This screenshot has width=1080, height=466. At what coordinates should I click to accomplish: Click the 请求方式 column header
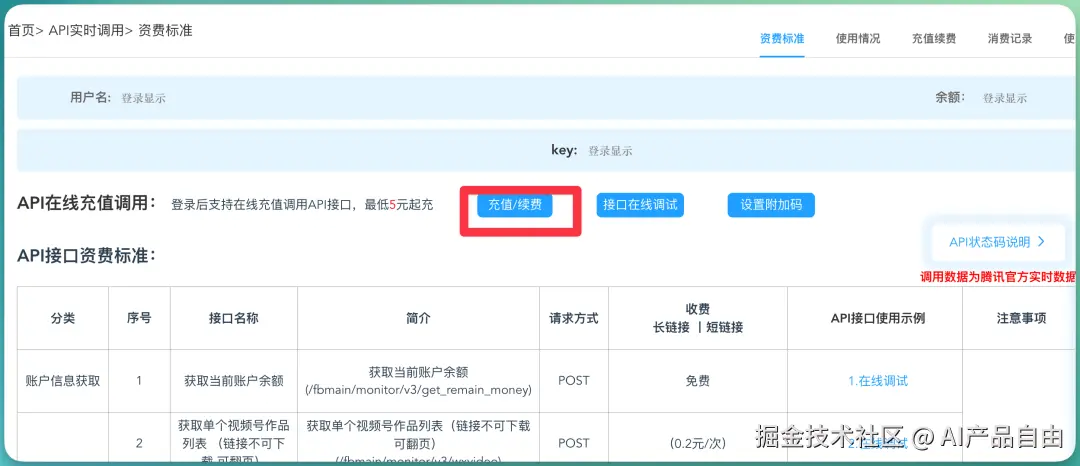pos(574,318)
